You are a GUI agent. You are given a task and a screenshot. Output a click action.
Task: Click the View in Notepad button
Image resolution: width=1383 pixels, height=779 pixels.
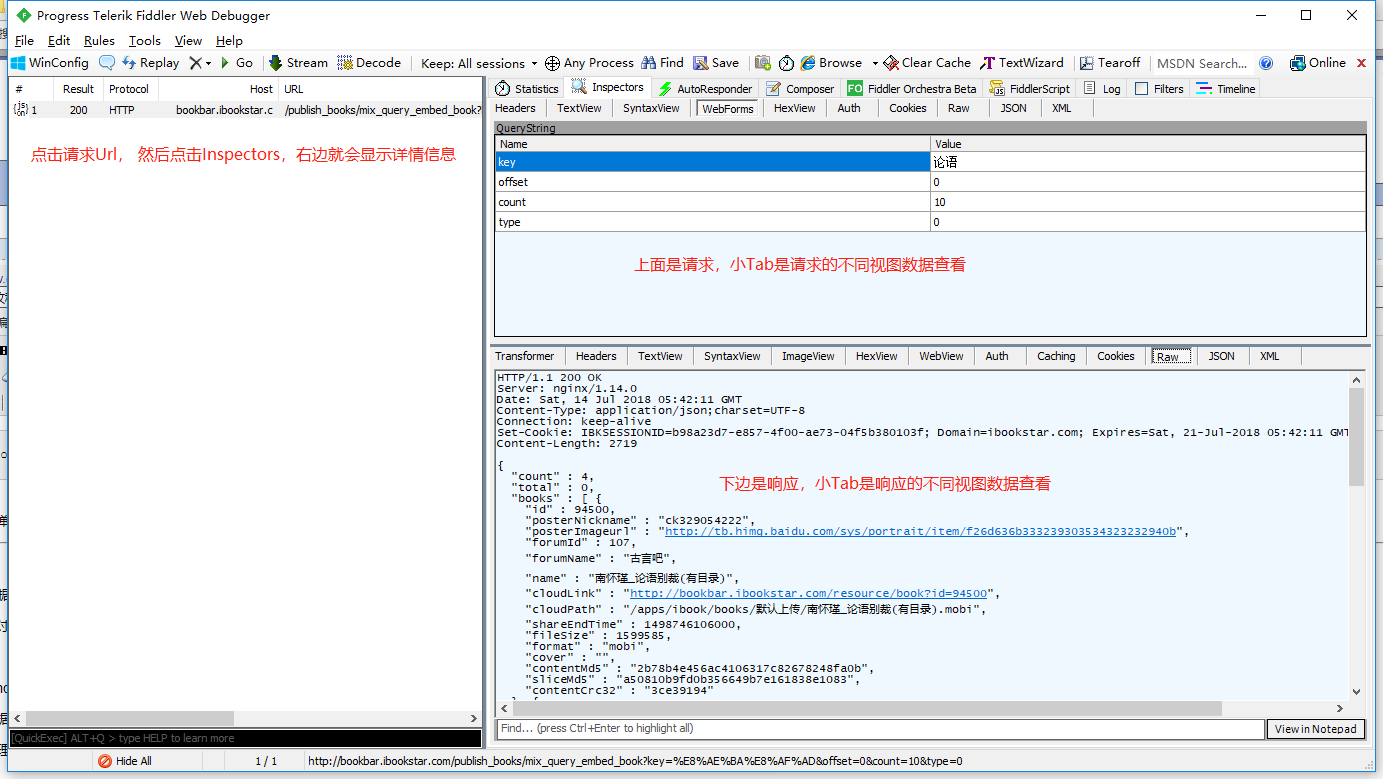pos(1315,729)
